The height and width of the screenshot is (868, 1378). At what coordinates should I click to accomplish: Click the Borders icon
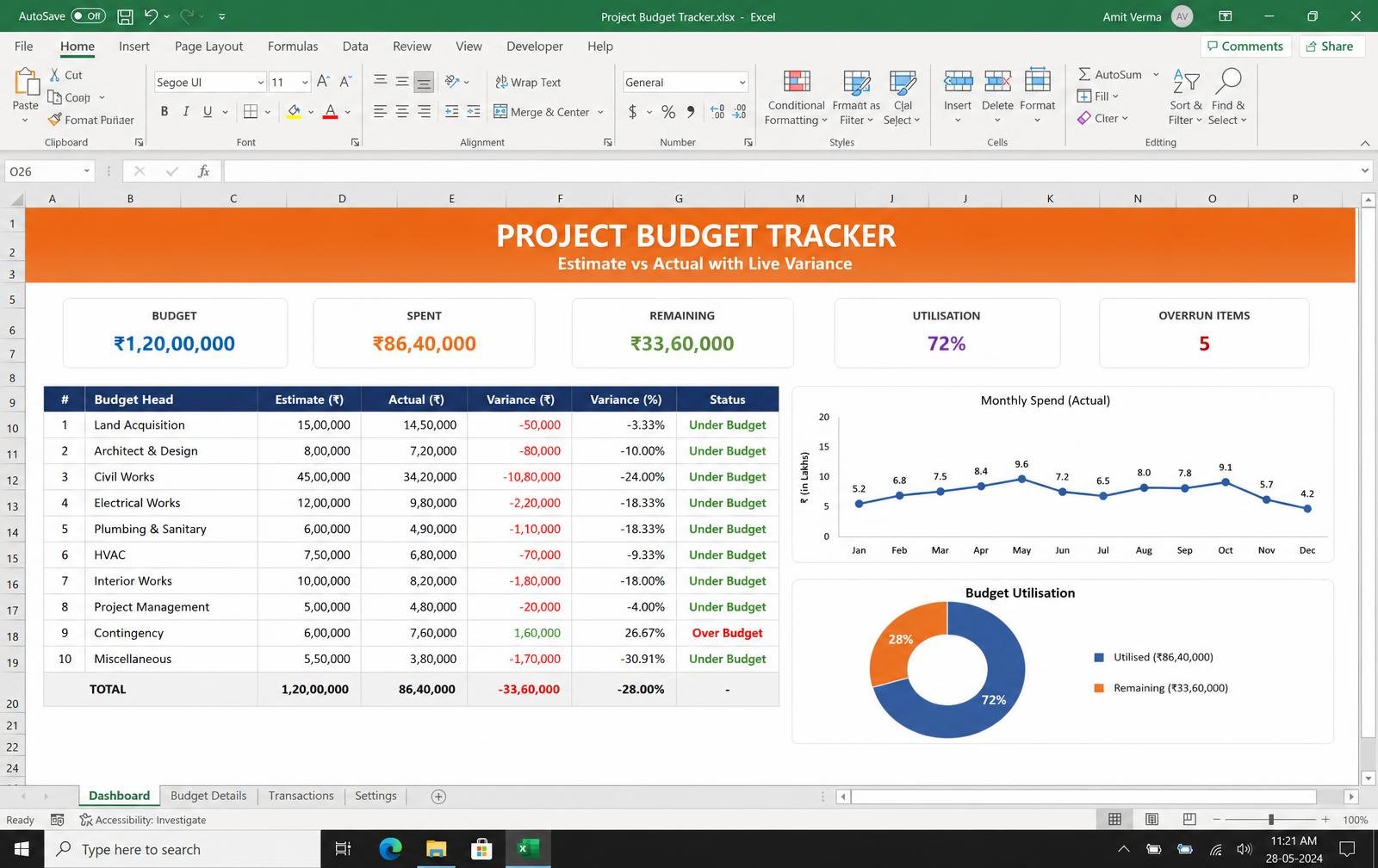click(251, 111)
